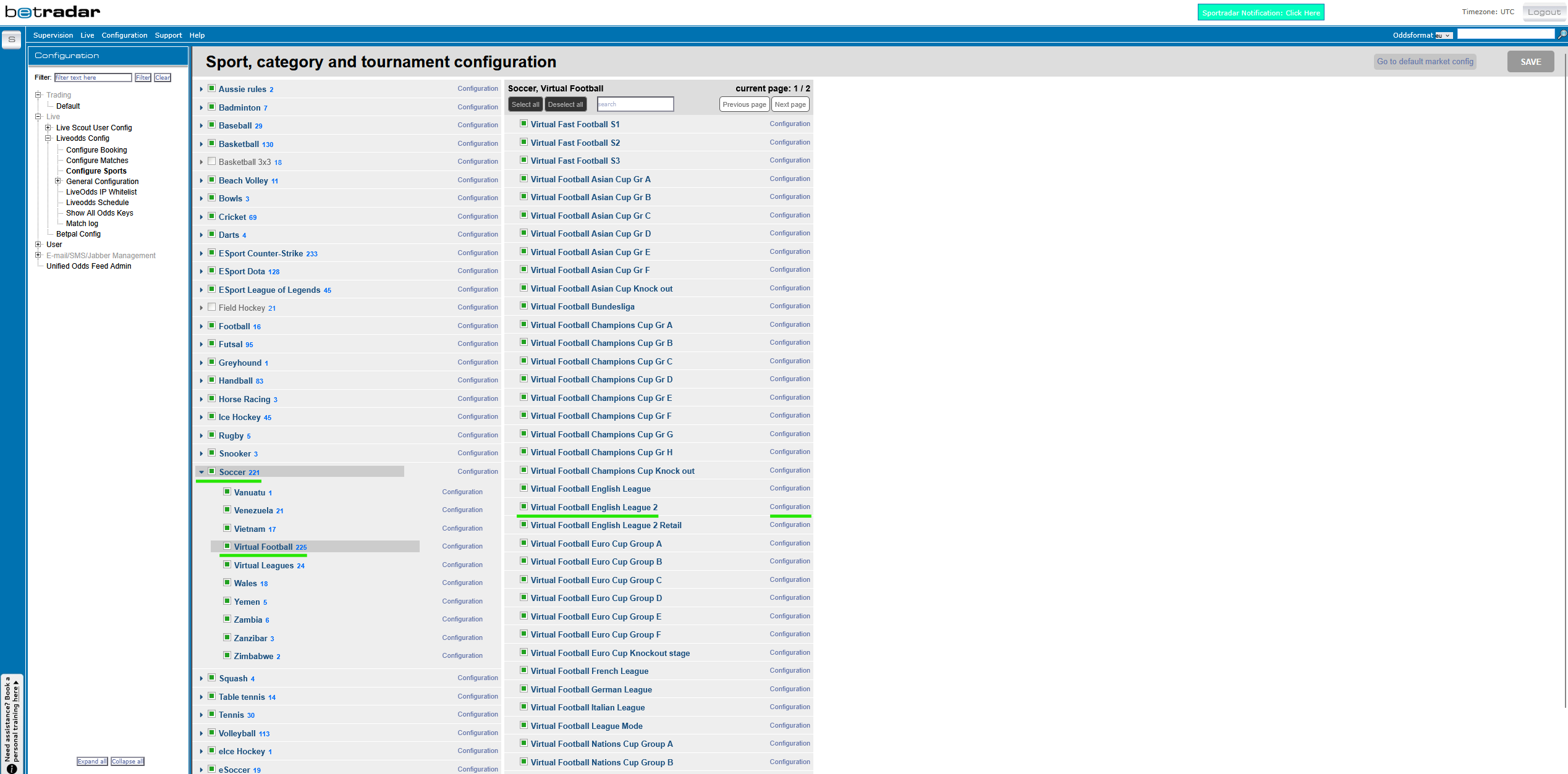Enable the Basketball 3x3 checkbox
Image resolution: width=1568 pixels, height=774 pixels.
(212, 161)
